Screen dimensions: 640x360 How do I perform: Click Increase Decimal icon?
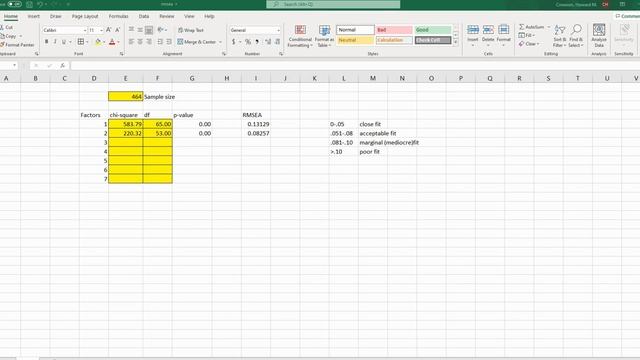268,42
